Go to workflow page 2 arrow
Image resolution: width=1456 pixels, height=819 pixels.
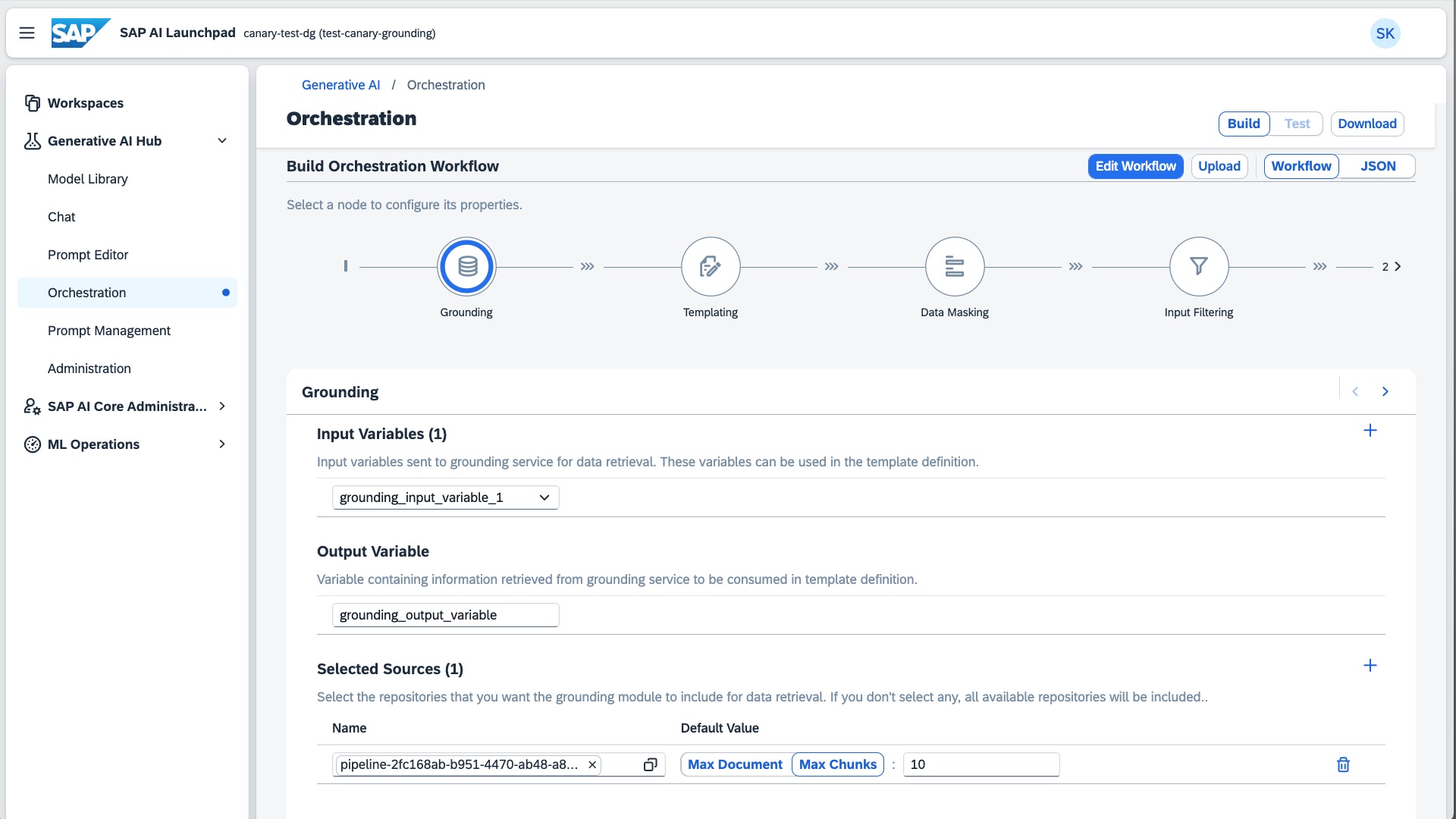(1398, 266)
